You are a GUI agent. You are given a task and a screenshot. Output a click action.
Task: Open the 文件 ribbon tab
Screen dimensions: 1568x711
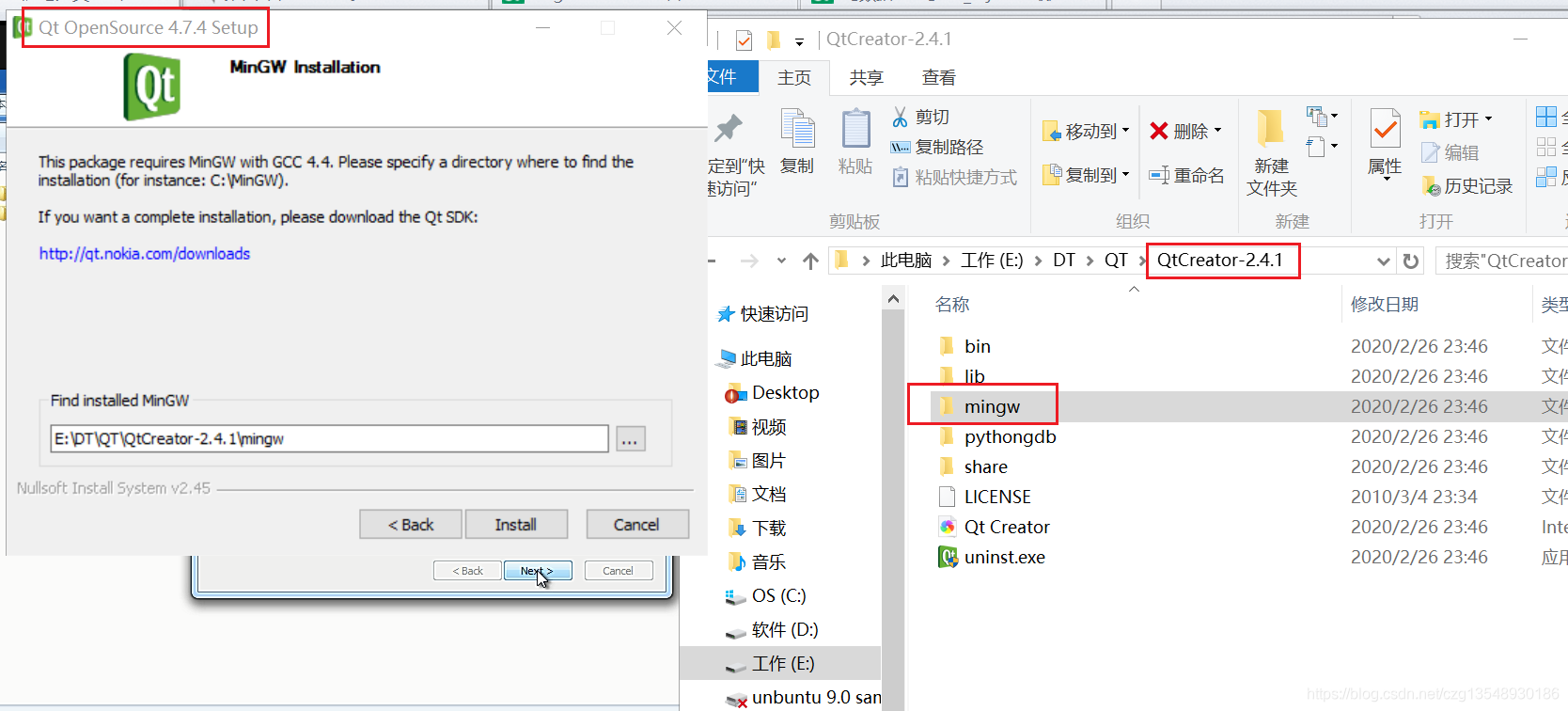pos(731,77)
